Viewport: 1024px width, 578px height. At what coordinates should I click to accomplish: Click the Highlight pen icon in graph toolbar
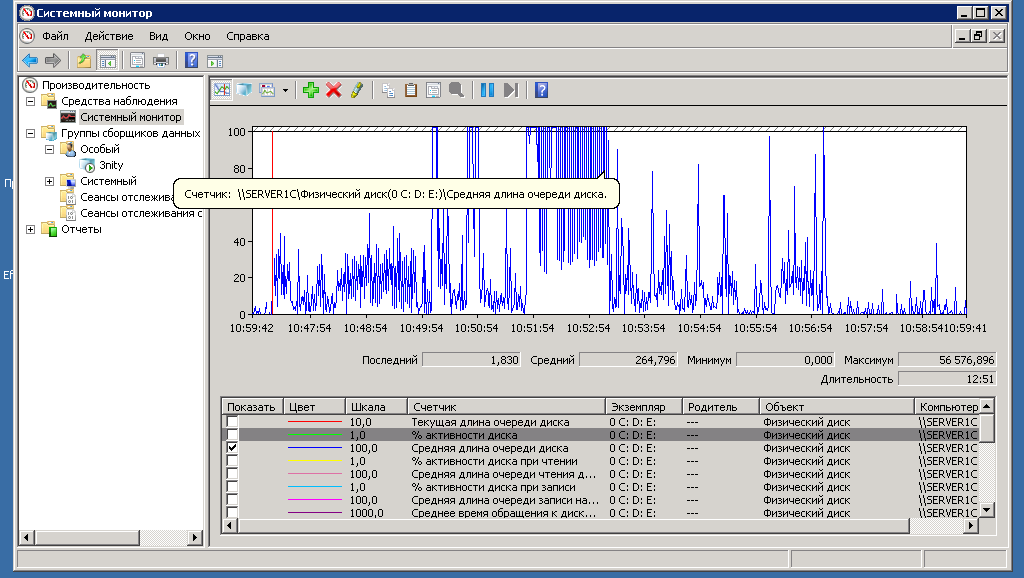(356, 90)
